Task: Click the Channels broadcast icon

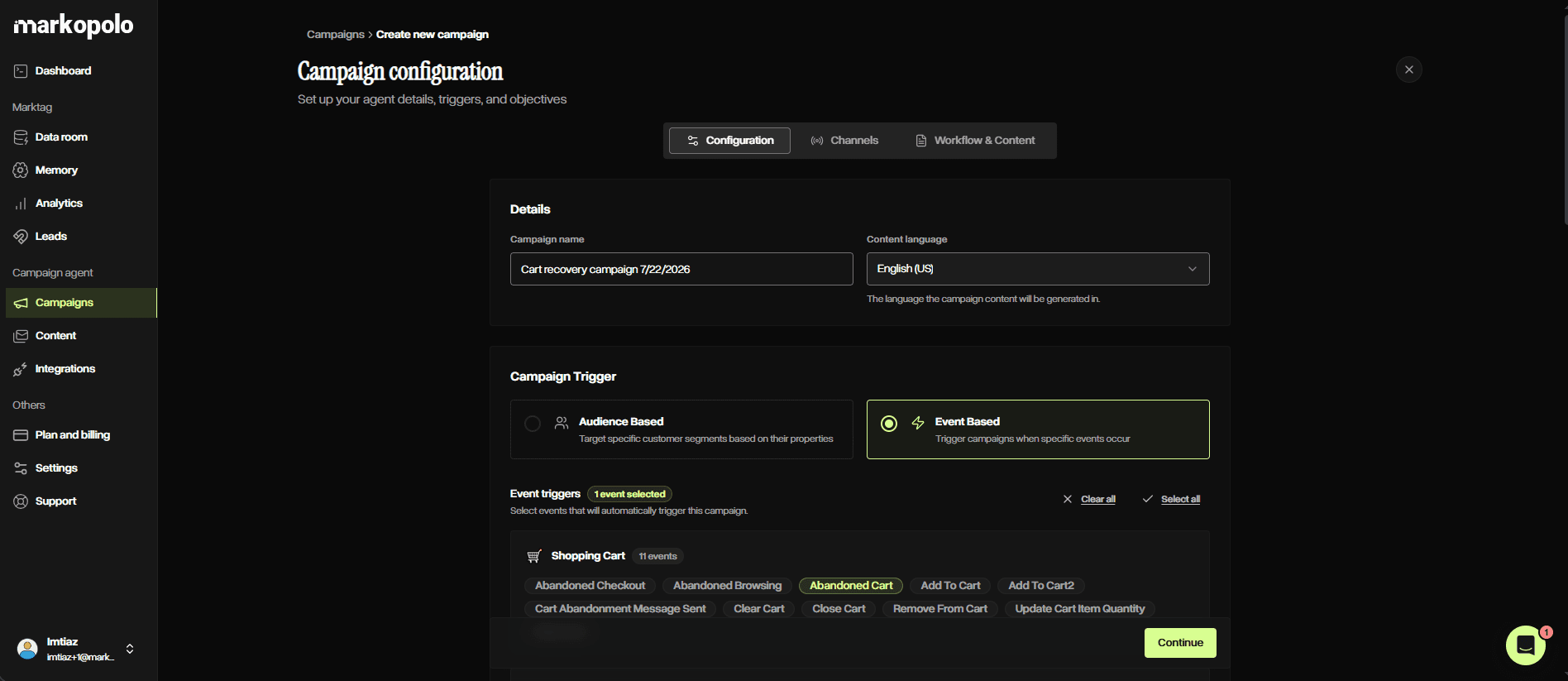Action: pos(817,141)
